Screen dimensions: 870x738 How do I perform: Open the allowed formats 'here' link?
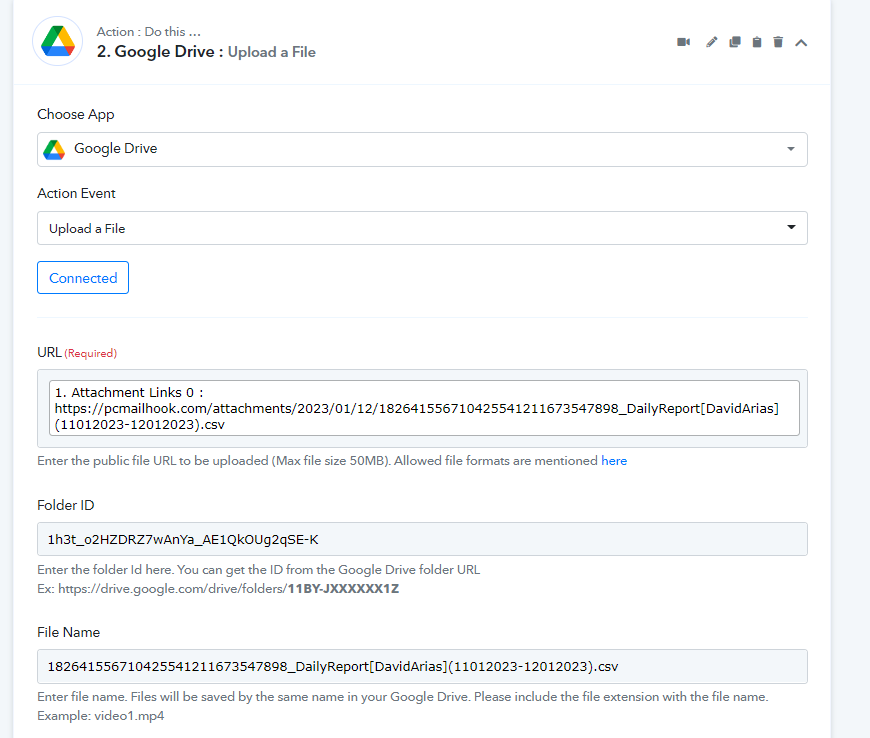[614, 461]
